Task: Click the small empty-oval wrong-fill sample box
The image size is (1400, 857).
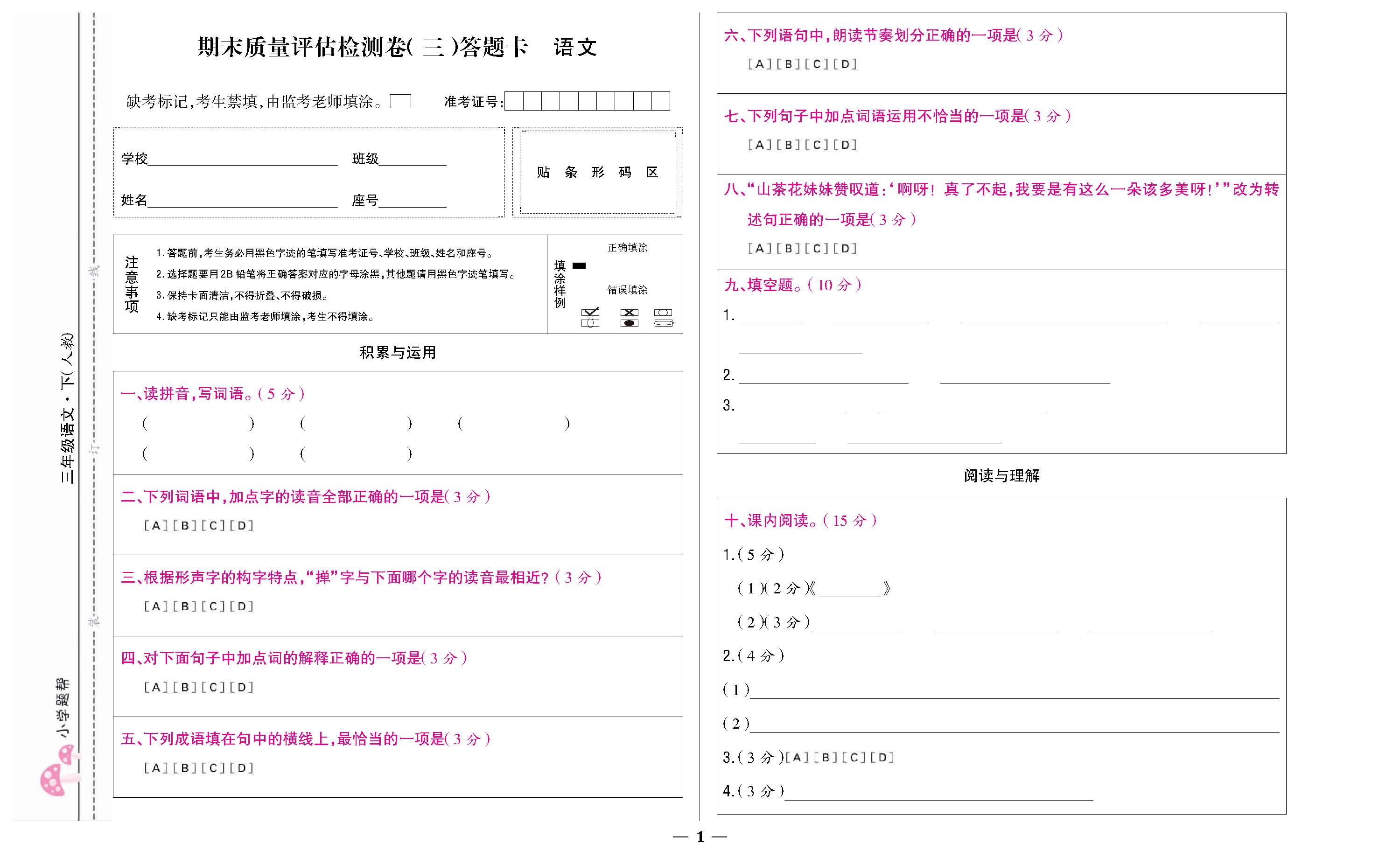Action: (x=663, y=313)
